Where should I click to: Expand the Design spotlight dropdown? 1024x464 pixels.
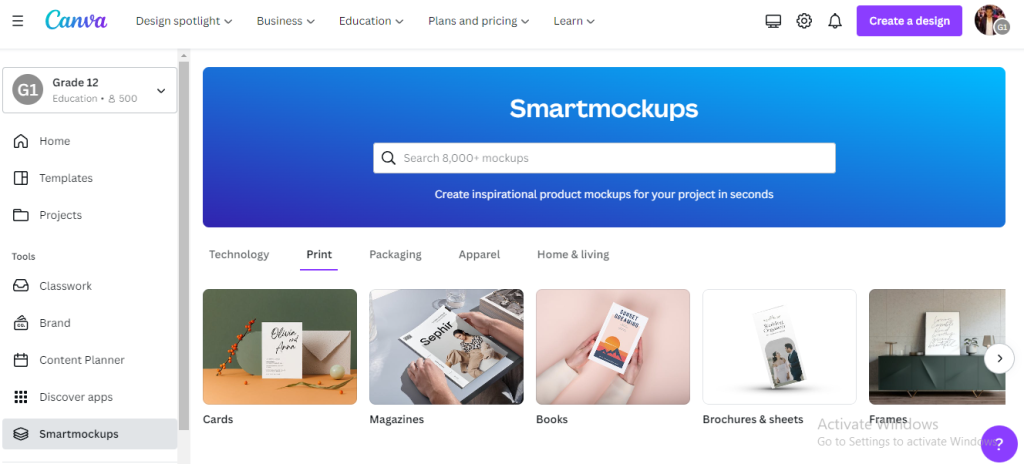tap(184, 21)
